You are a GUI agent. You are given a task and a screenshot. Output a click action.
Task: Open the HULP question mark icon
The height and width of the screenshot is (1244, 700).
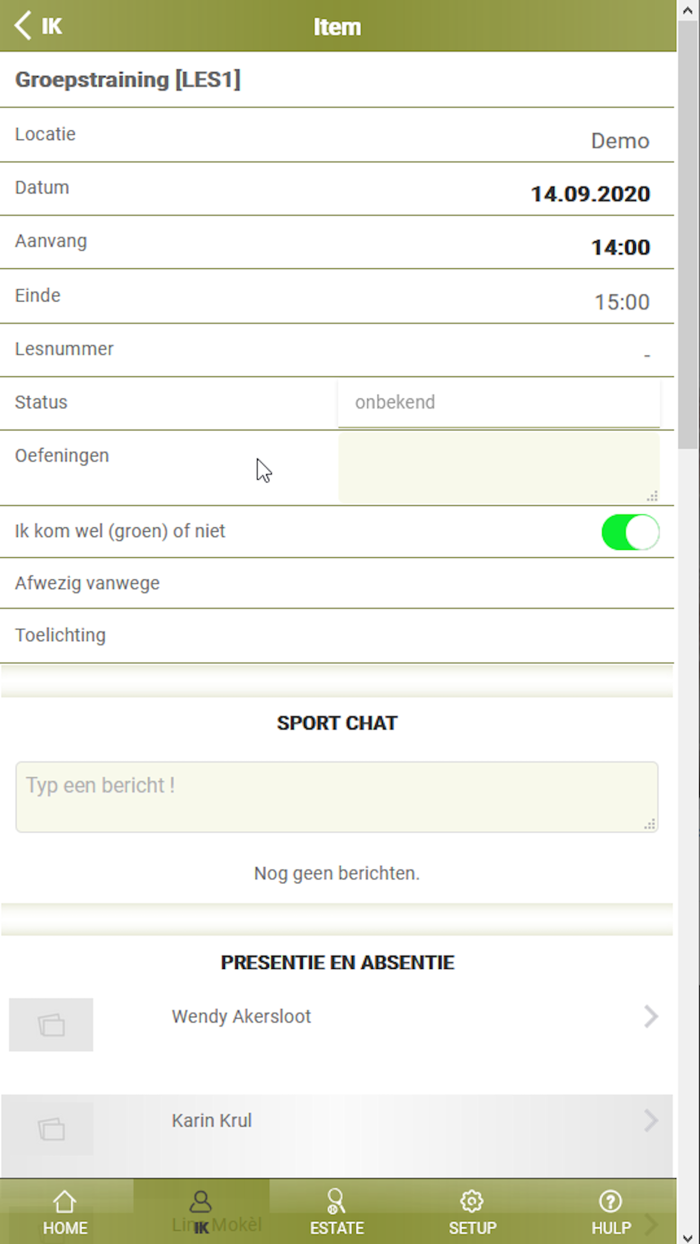coord(609,1202)
